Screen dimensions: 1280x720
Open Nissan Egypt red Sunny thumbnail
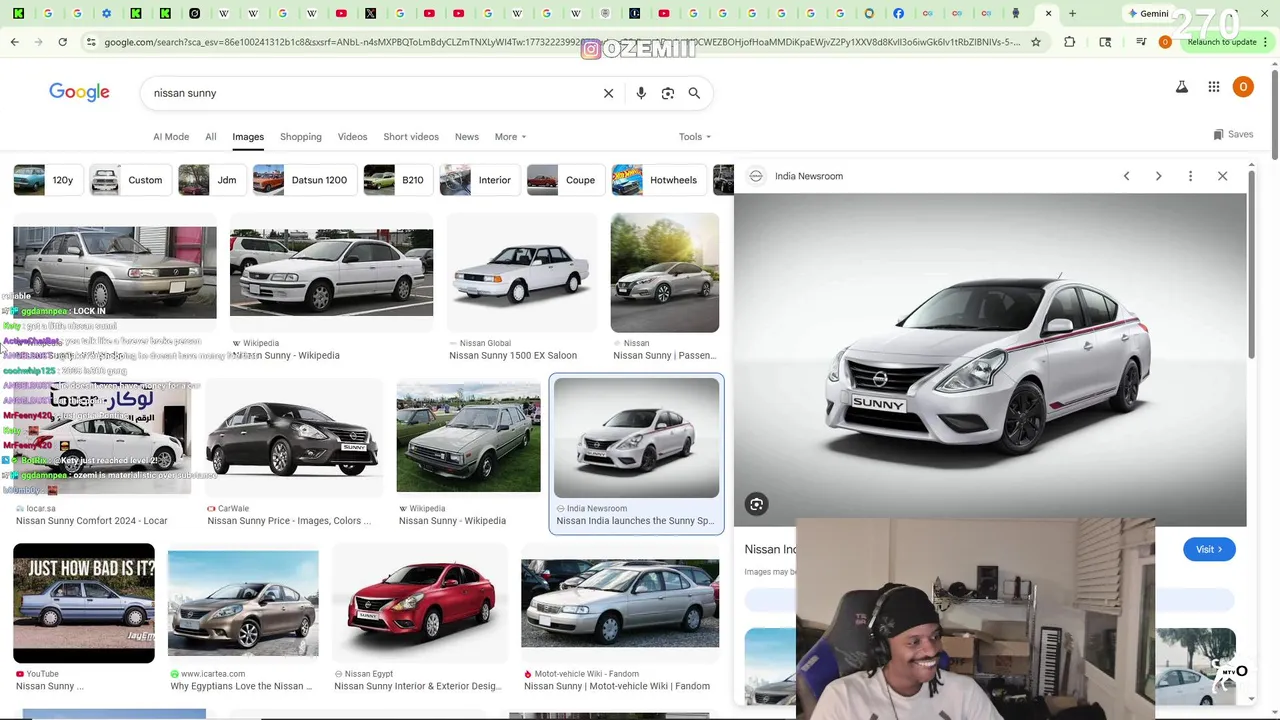click(x=420, y=603)
